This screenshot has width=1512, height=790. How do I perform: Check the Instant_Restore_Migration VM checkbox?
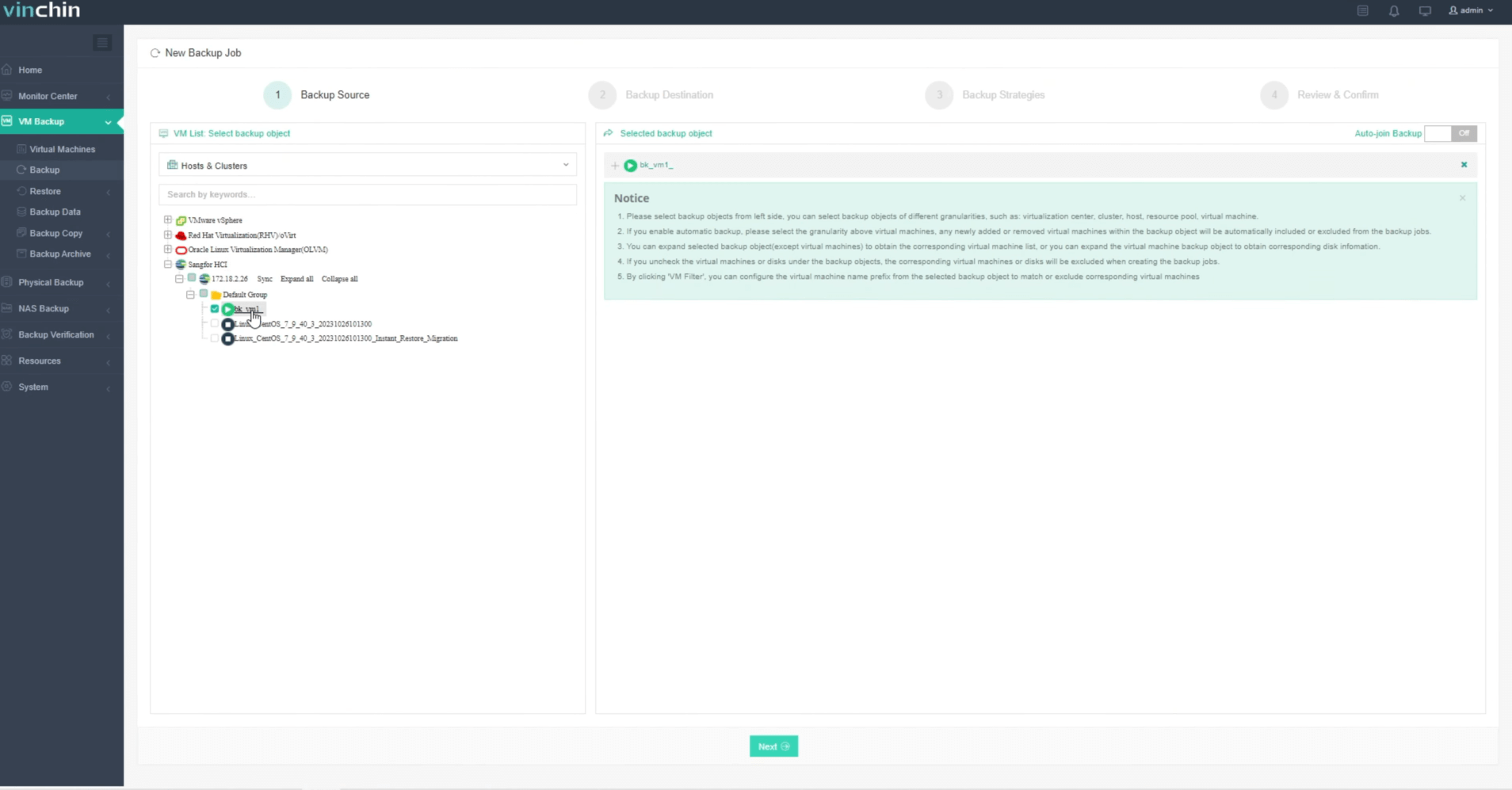(x=215, y=338)
